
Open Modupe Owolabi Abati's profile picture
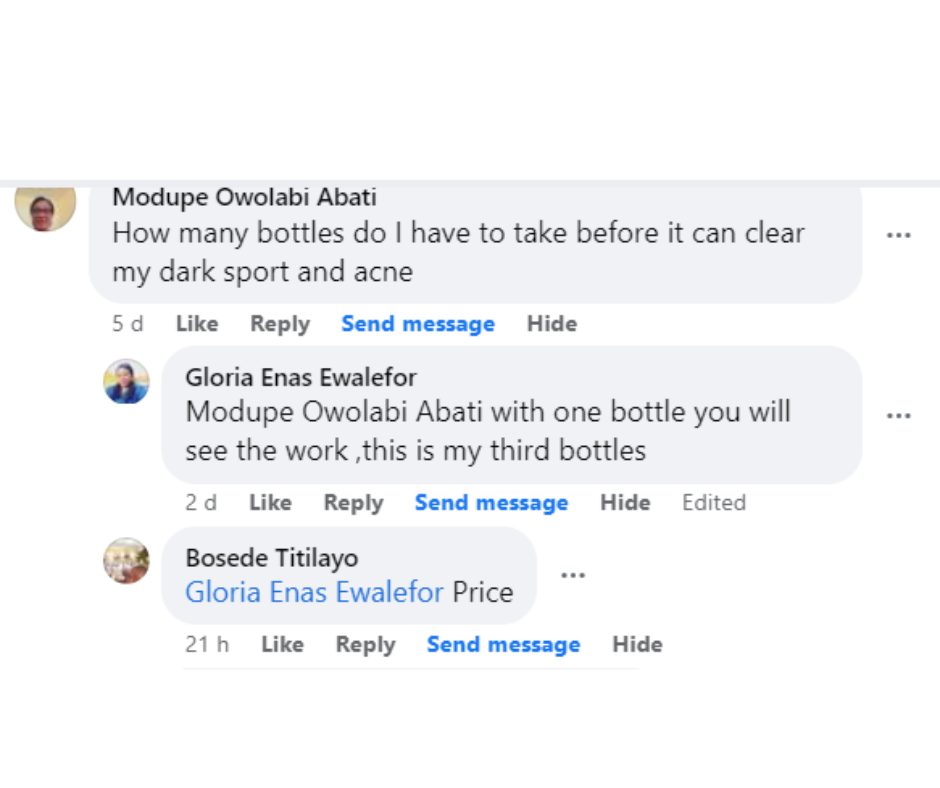point(45,207)
